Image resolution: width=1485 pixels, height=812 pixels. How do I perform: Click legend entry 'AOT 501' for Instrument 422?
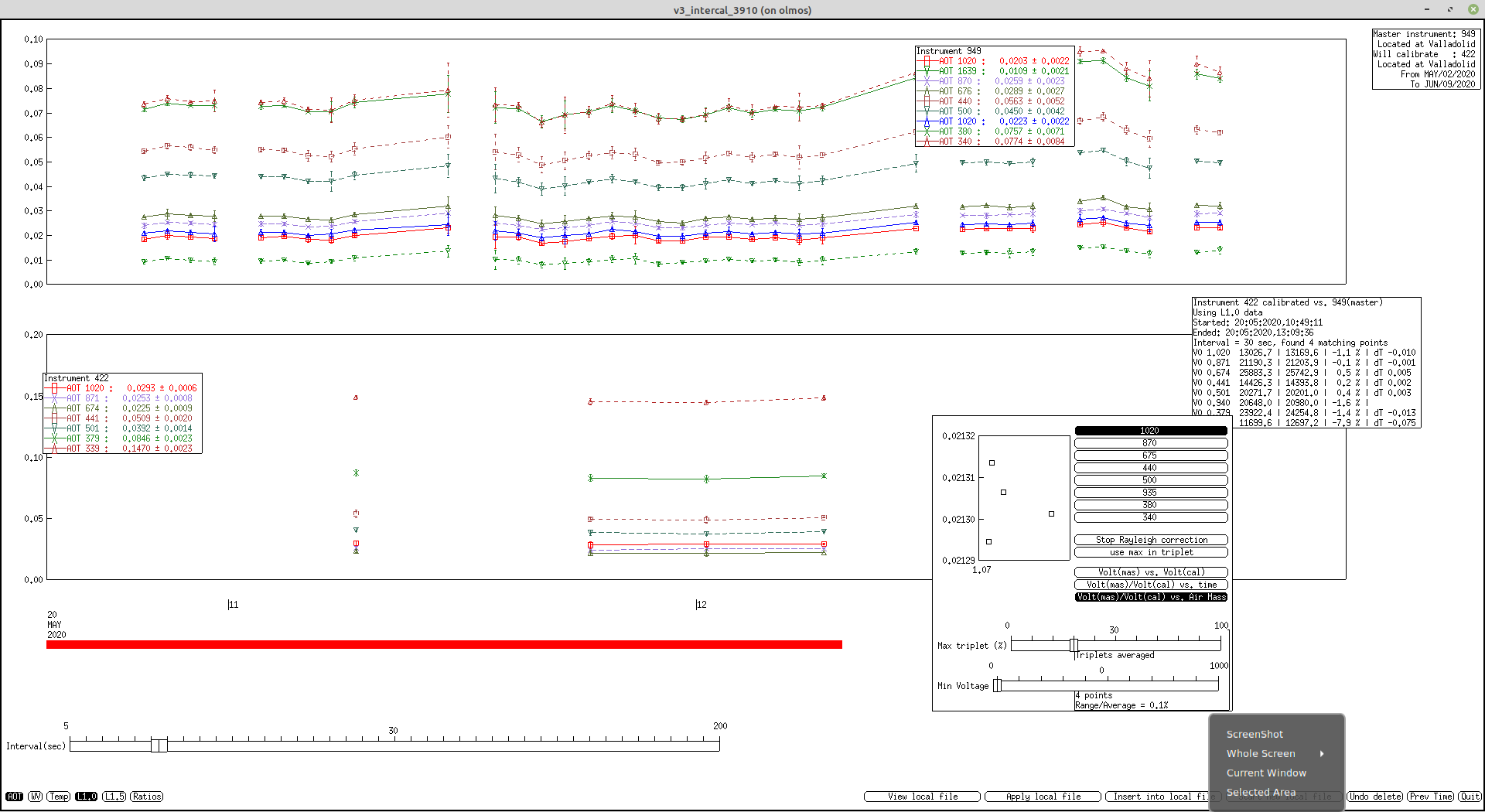tap(119, 428)
